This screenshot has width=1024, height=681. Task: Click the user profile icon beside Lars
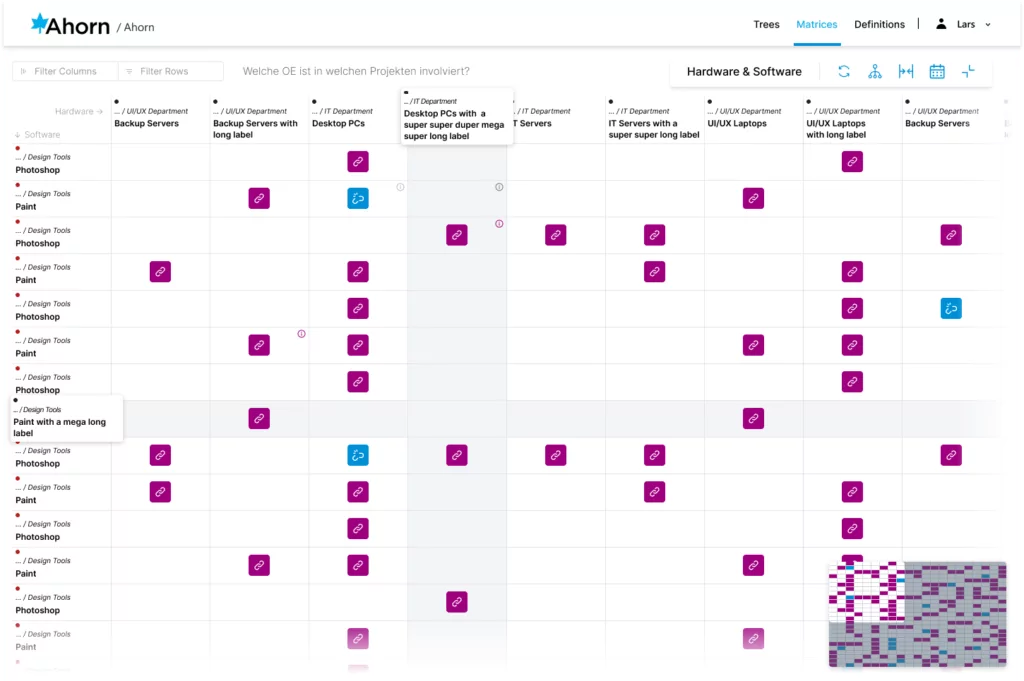tap(941, 24)
